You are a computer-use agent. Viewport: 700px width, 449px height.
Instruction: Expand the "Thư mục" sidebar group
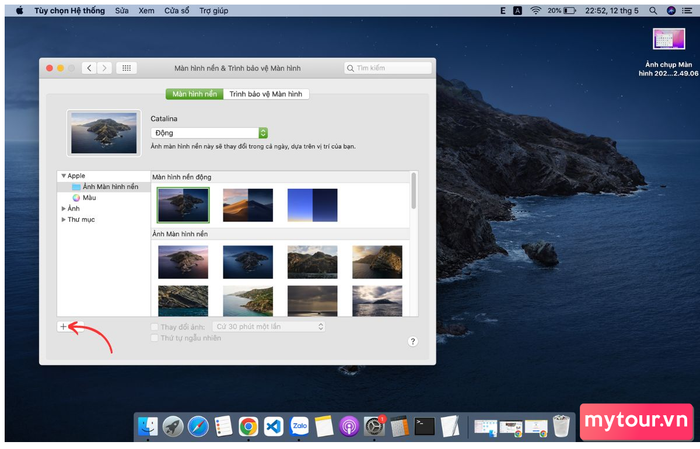pos(64,220)
